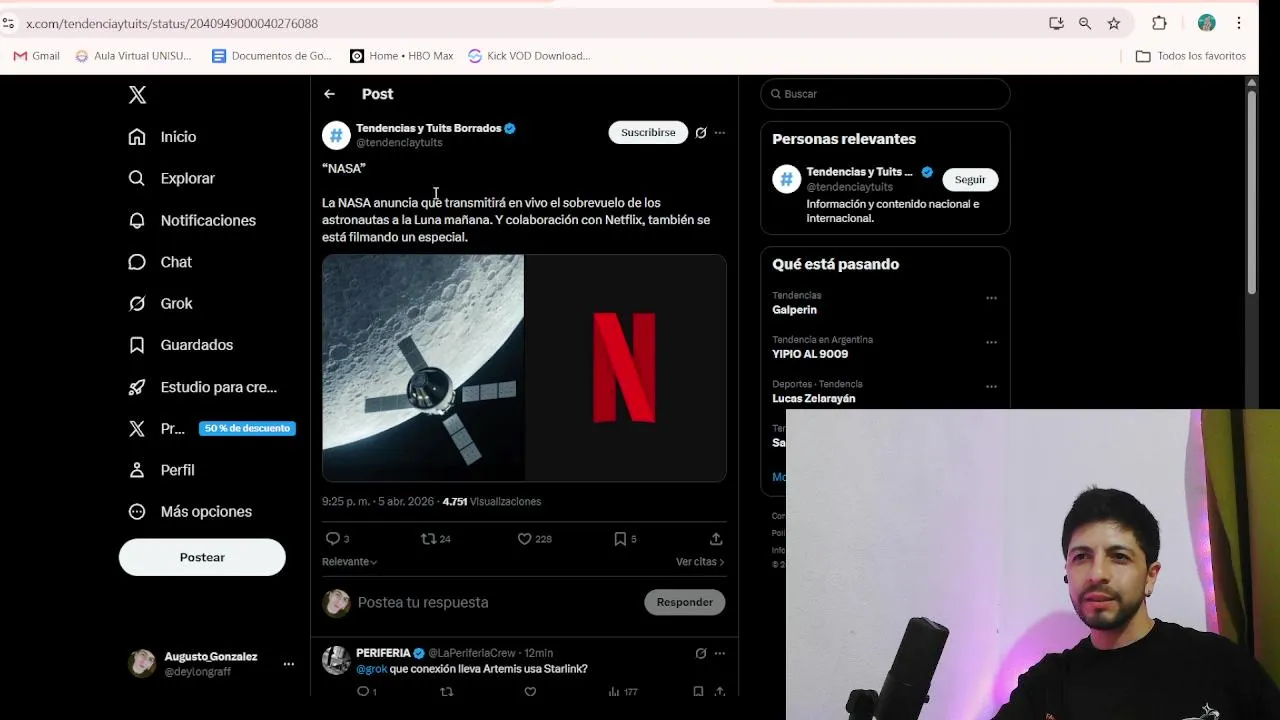The height and width of the screenshot is (720, 1280).
Task: Open more options for YIPIO AL 9009
Action: click(x=991, y=342)
